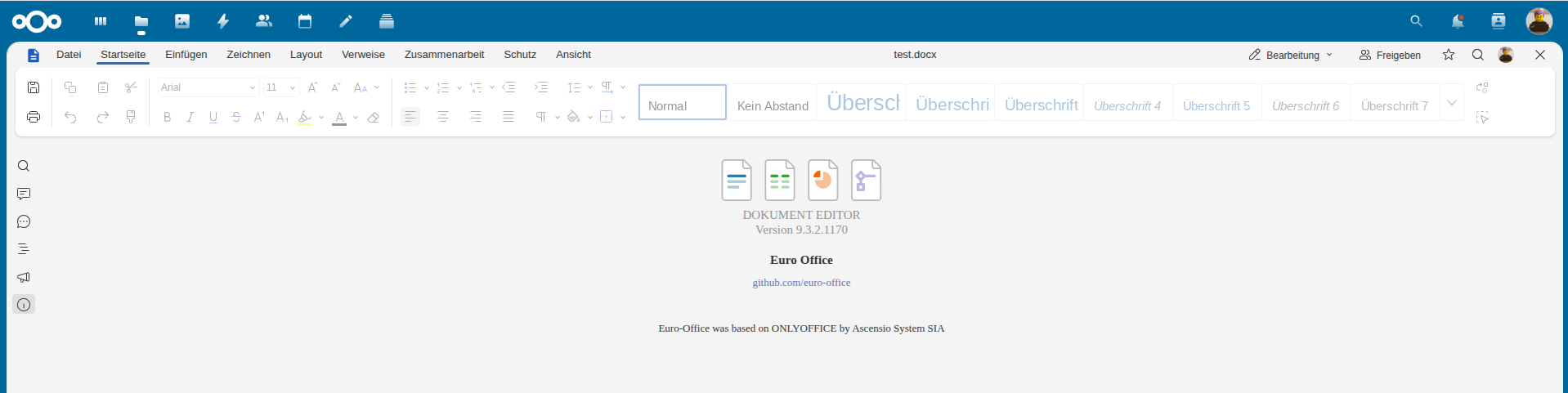
Task: Click the Save document icon
Action: [34, 87]
